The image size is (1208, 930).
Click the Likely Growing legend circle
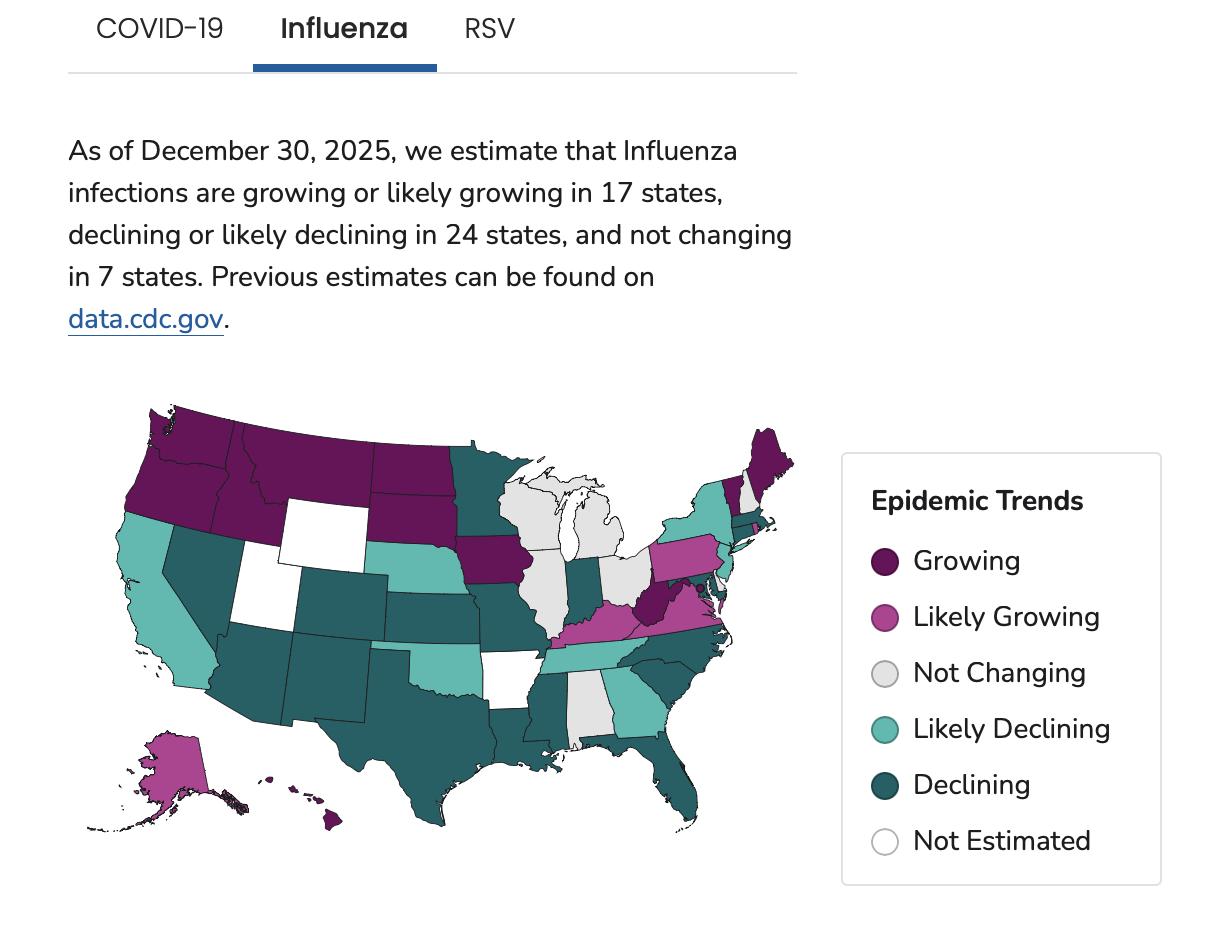885,618
